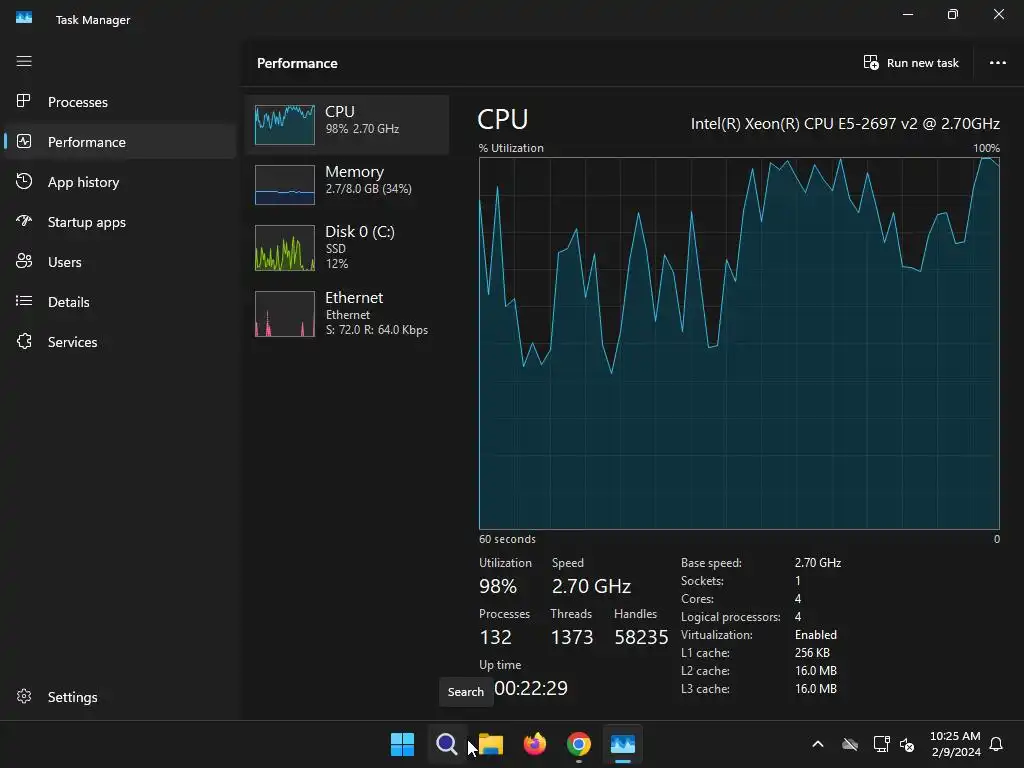
Task: Go to the Services page
Action: (x=72, y=342)
